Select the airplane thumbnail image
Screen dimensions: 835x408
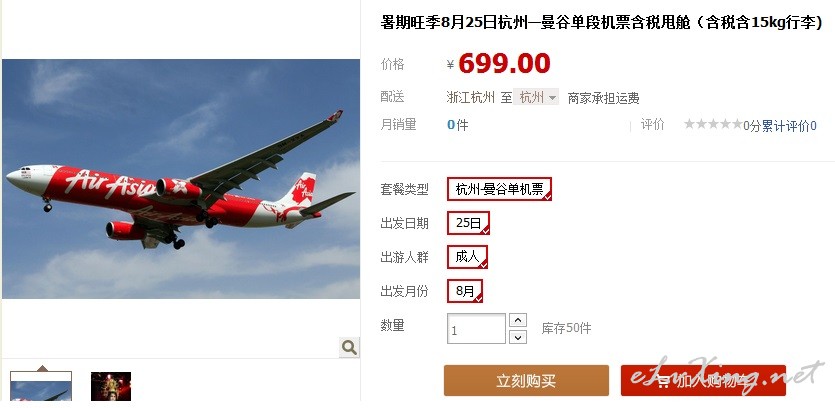[x=41, y=387]
